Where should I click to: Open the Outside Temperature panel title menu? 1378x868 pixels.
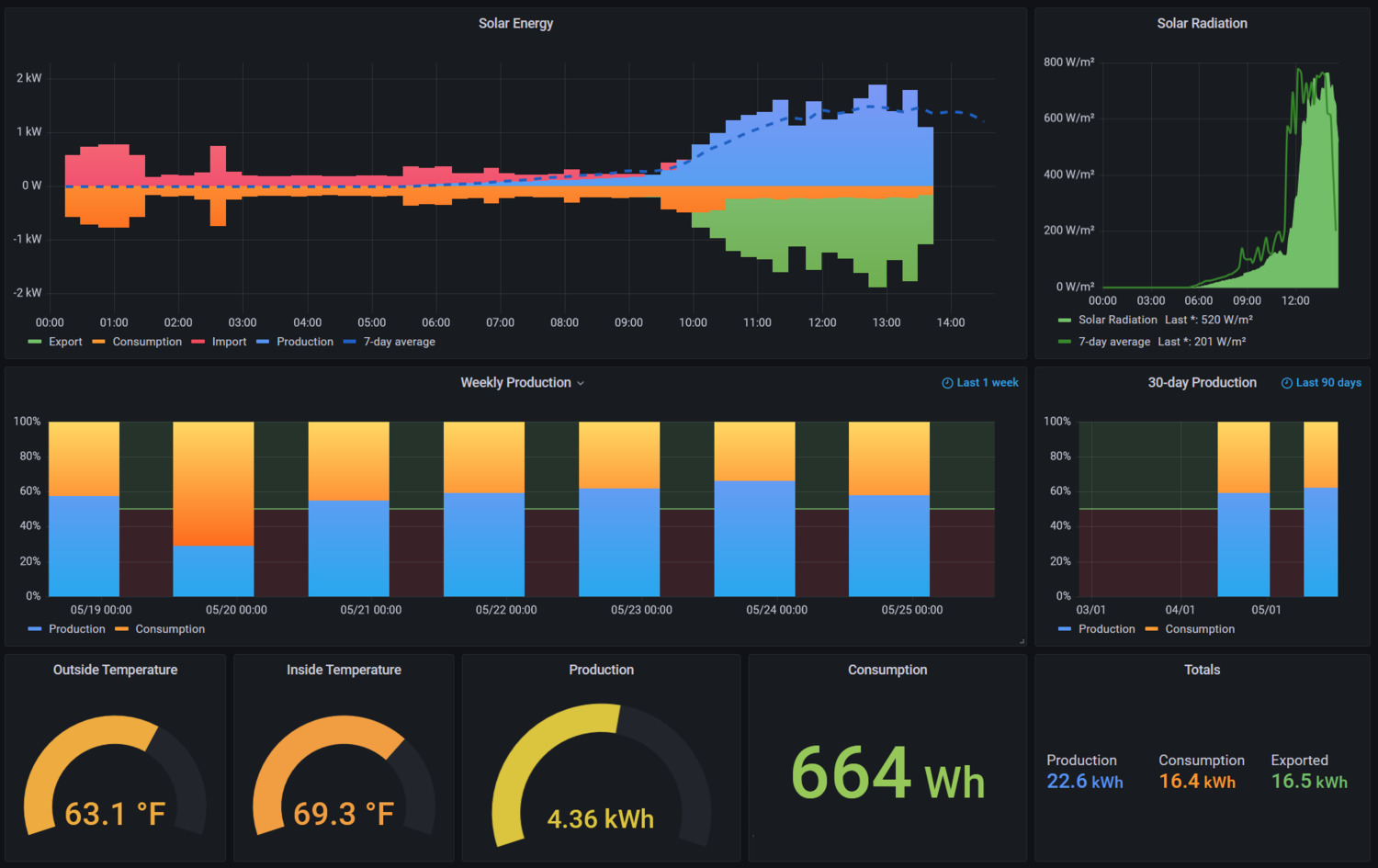115,671
